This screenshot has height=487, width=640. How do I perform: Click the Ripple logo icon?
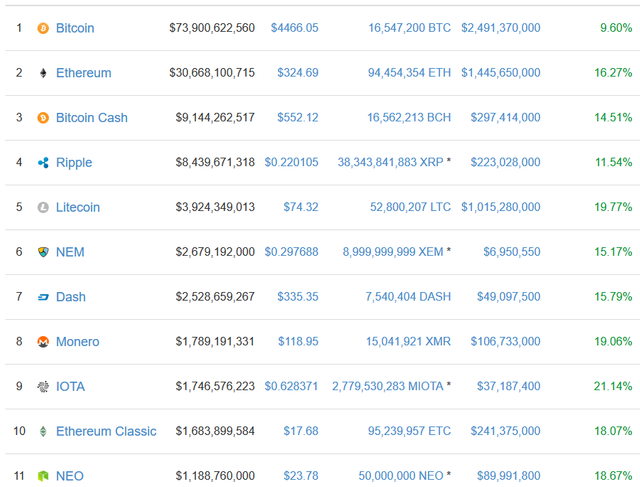pyautogui.click(x=43, y=162)
